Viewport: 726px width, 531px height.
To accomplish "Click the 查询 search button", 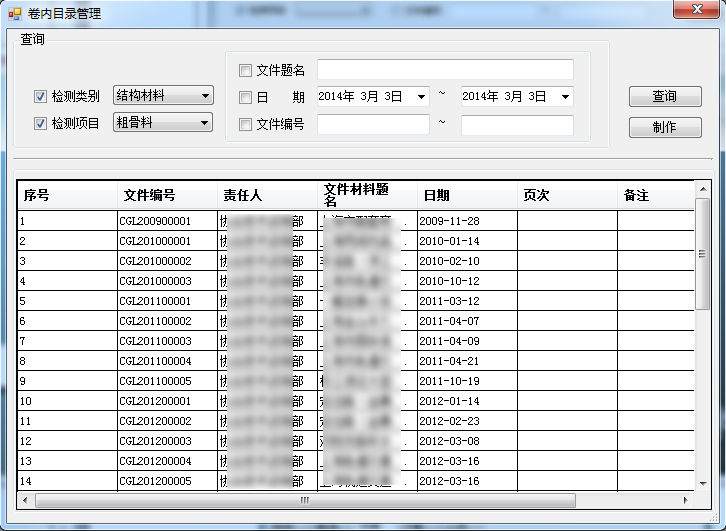I will pos(665,97).
